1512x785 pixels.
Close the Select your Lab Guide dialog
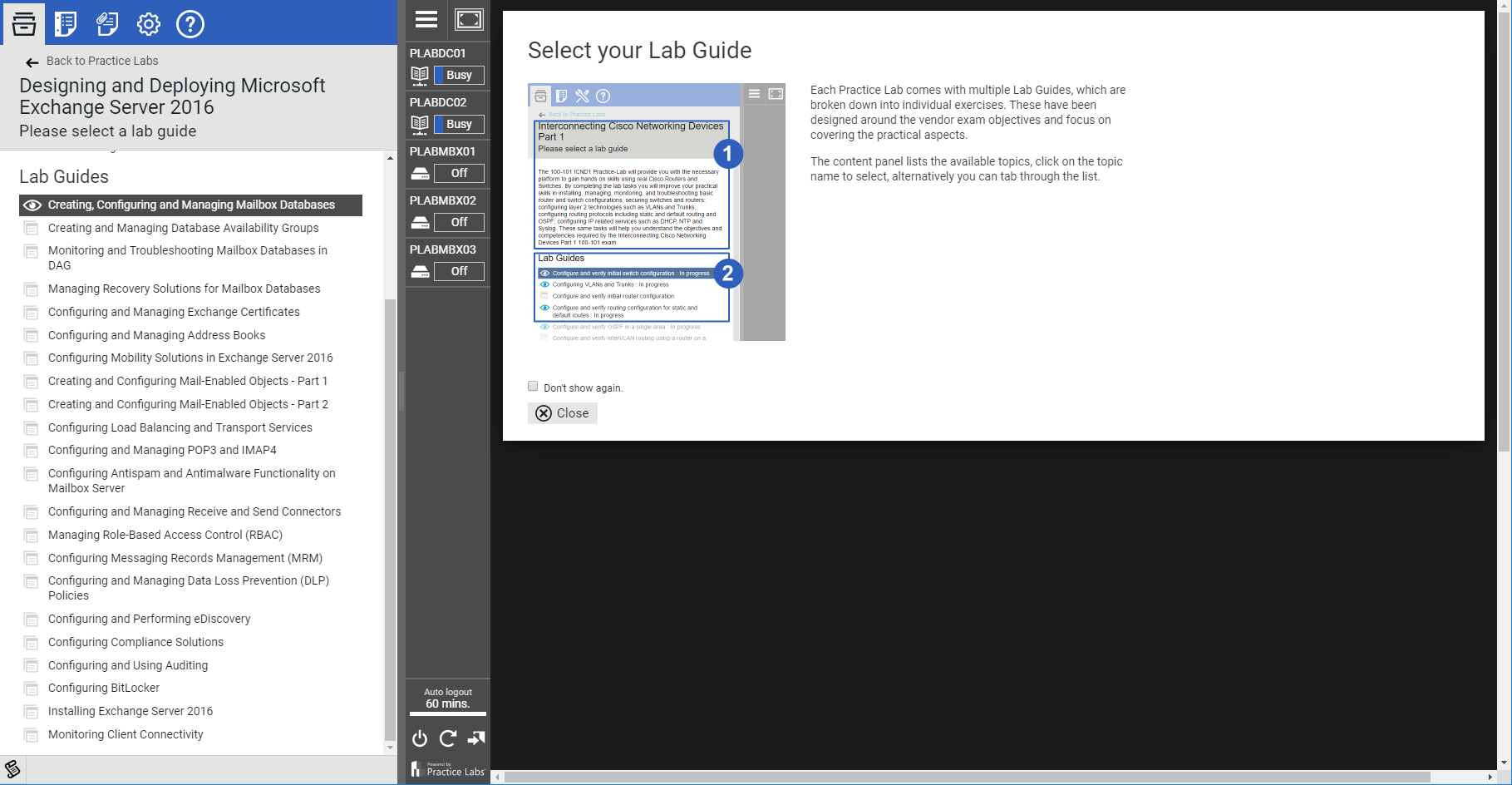coord(563,413)
